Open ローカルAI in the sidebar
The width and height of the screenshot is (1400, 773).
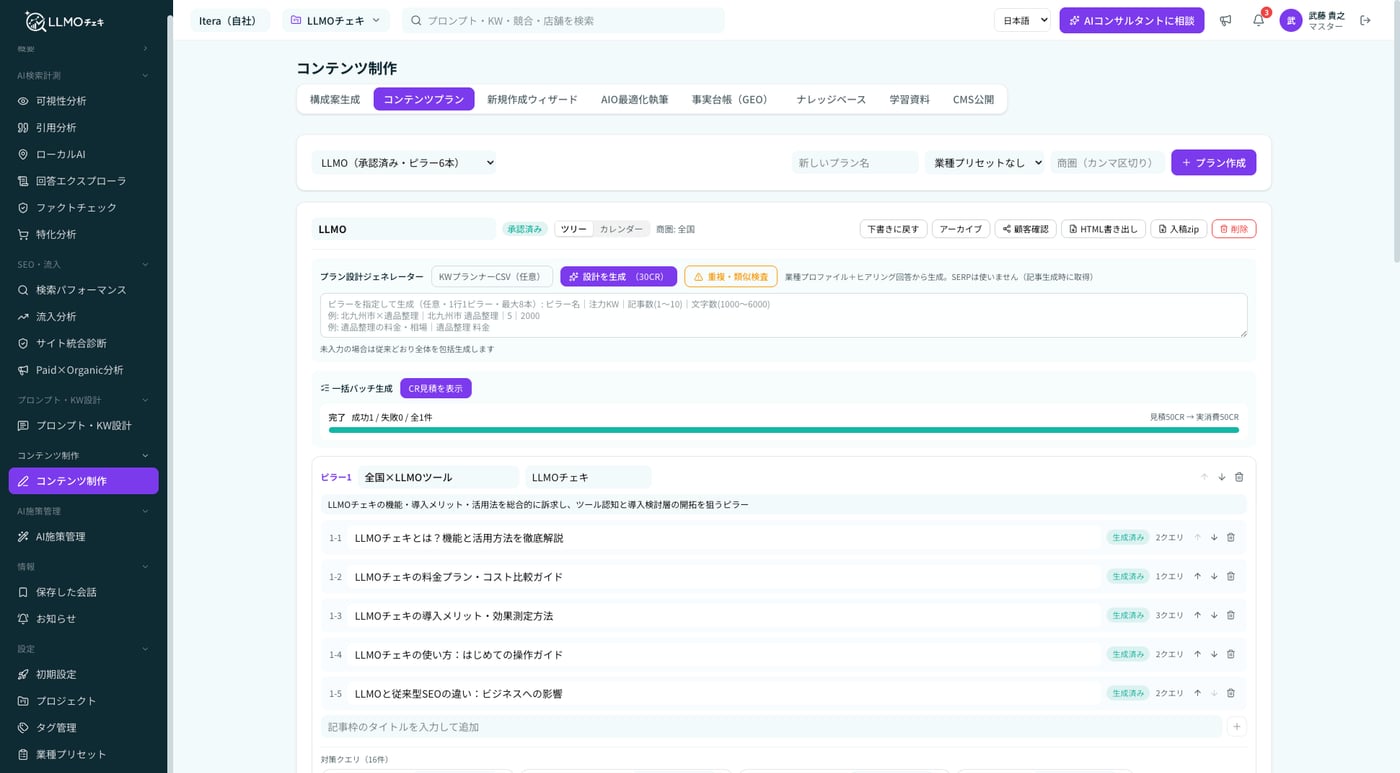pyautogui.click(x=83, y=154)
